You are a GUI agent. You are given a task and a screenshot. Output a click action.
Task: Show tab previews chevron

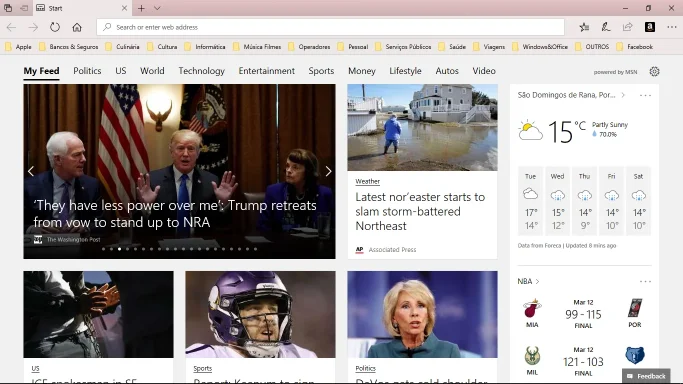(157, 8)
